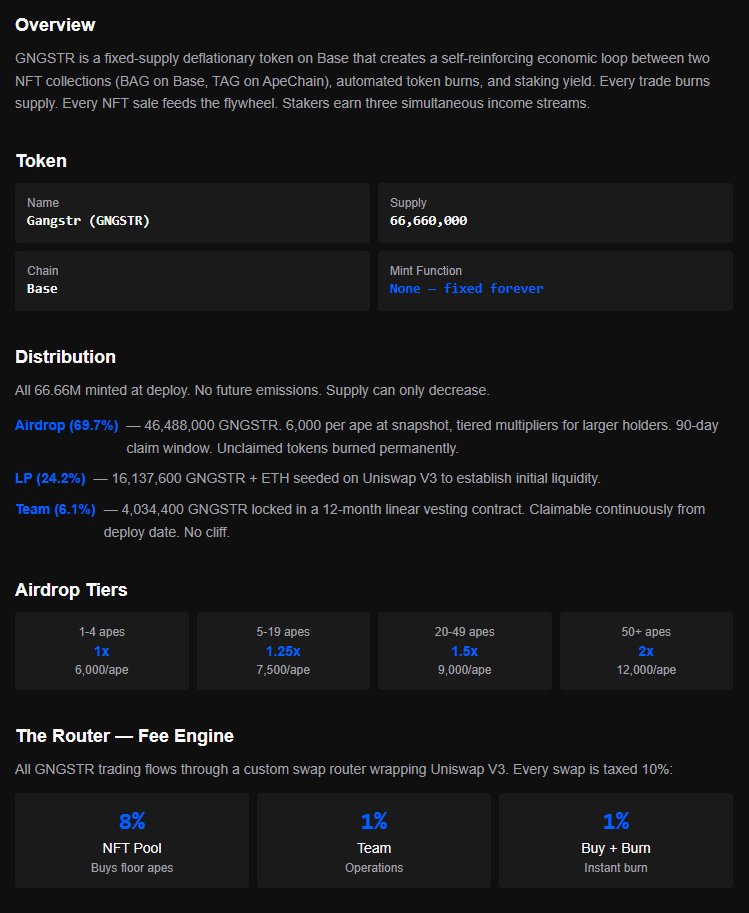Select the 5-19 apes tier card
The width and height of the screenshot is (749, 913).
coord(283,650)
